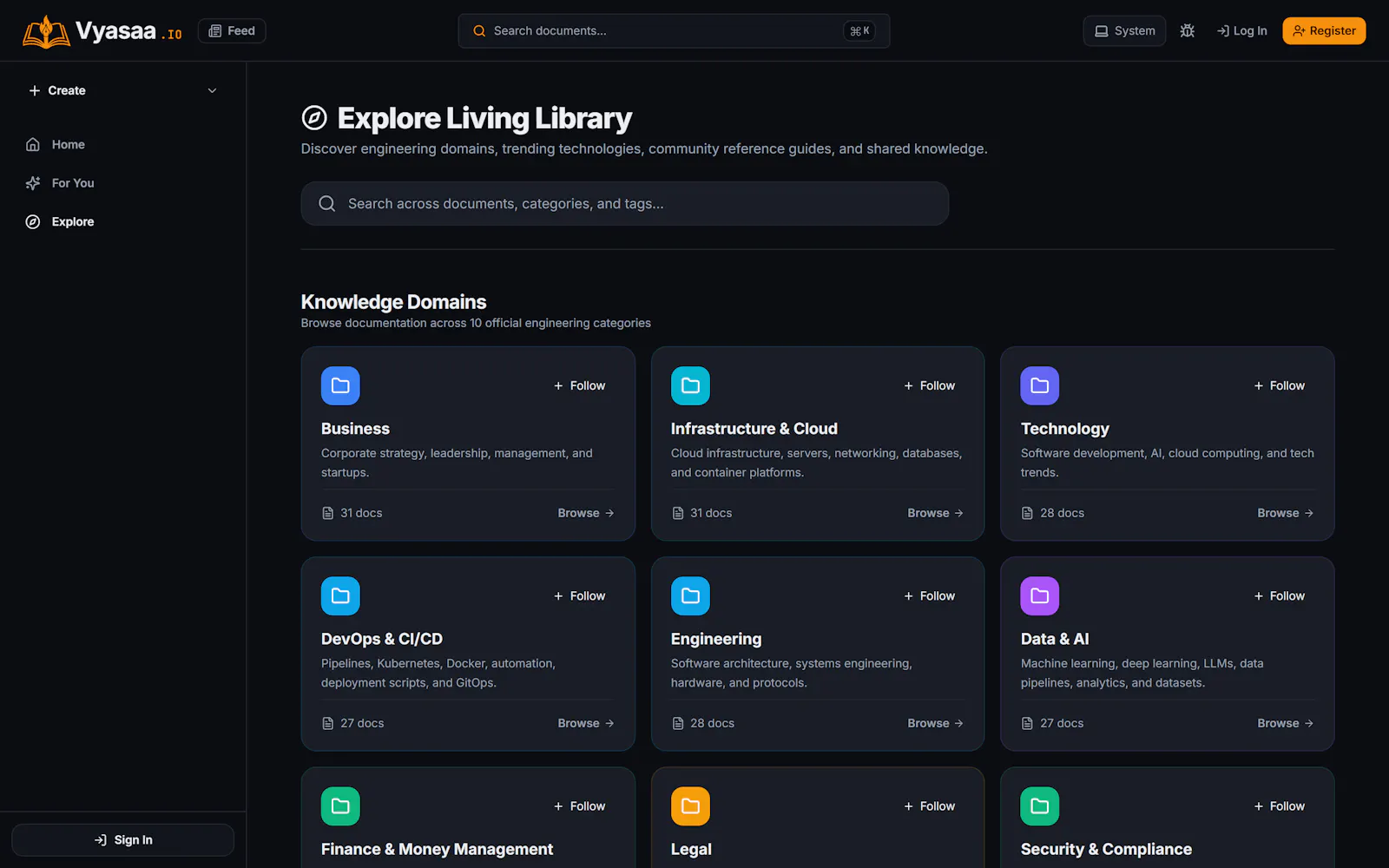Click the 27 docs count on Data & AI card

point(1062,723)
